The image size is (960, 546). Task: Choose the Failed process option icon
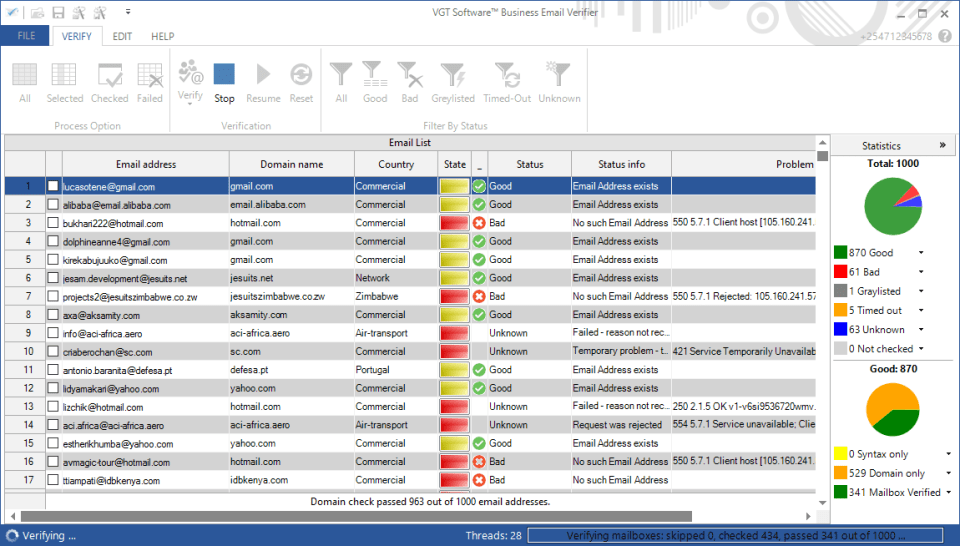[150, 75]
